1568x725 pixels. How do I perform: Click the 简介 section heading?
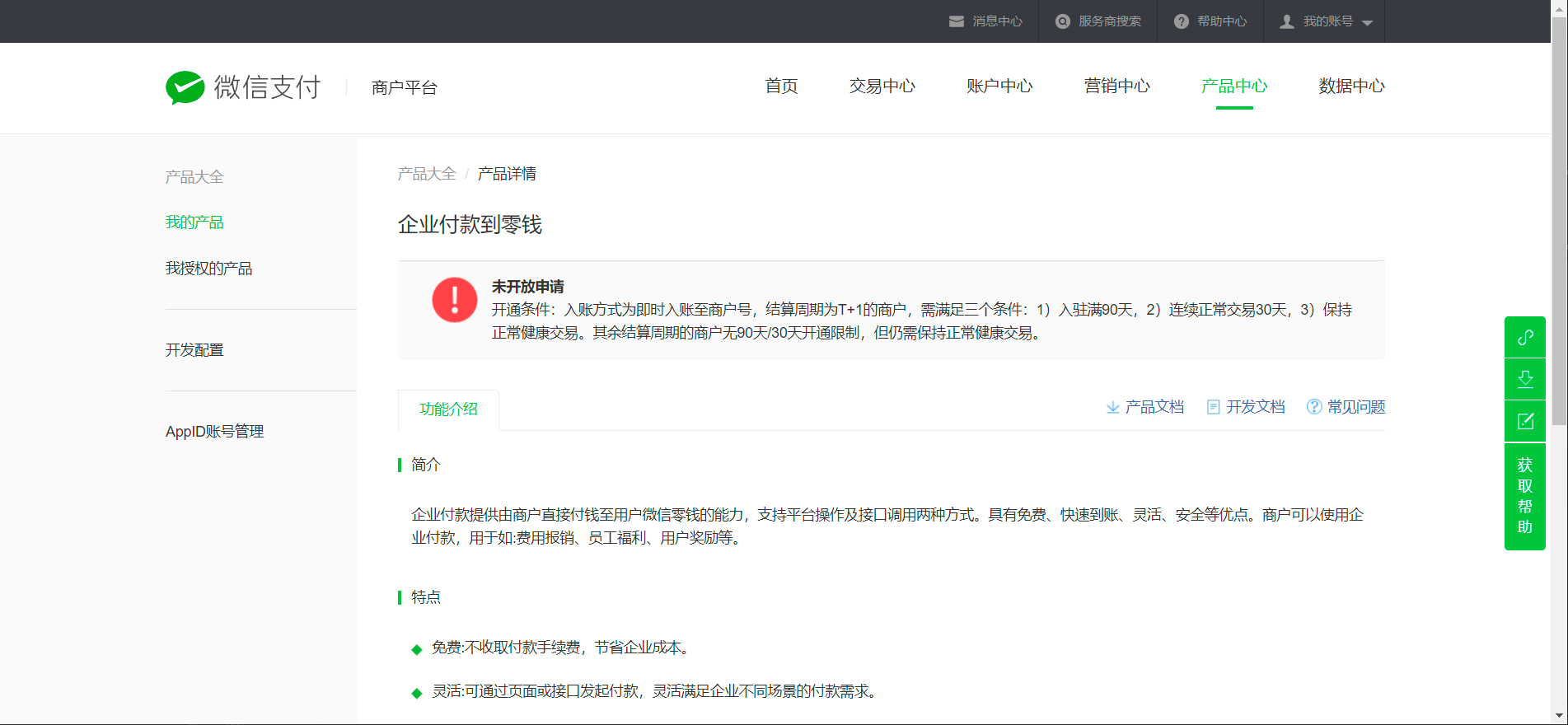(x=426, y=465)
